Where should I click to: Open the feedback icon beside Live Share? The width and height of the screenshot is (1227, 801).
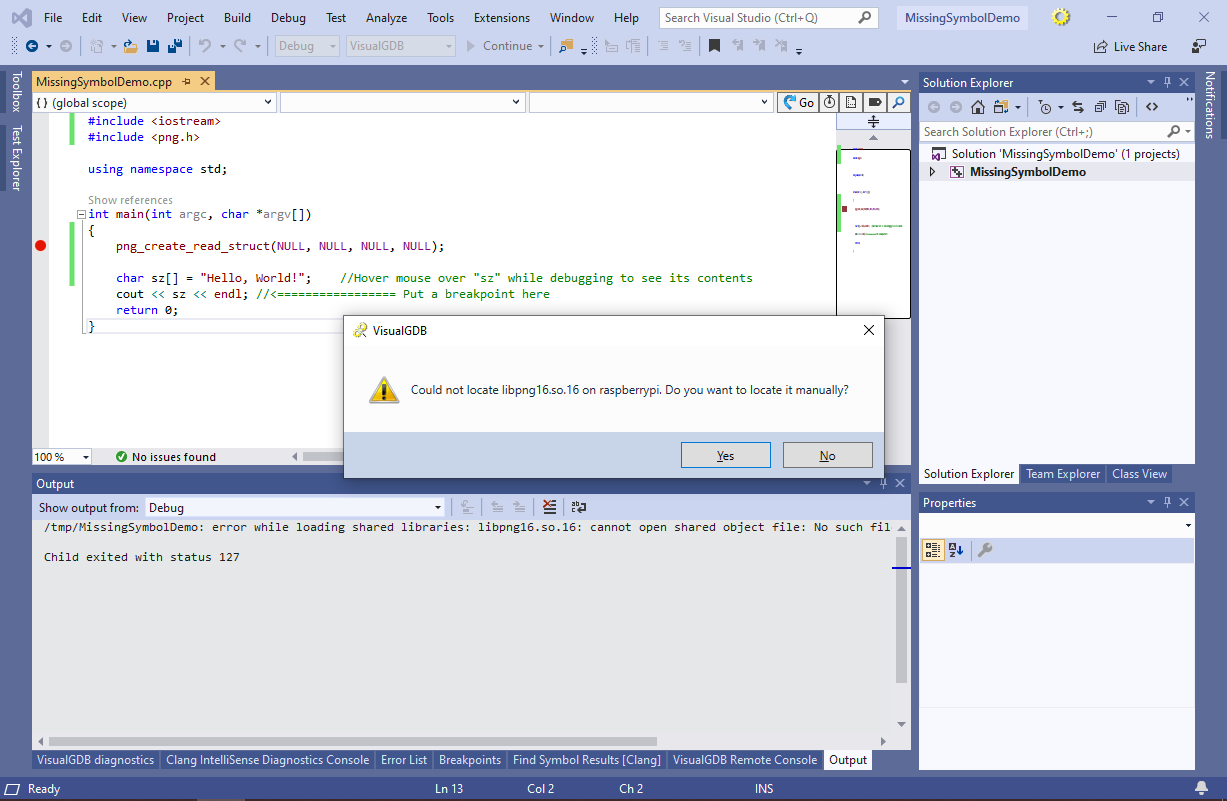tap(1198, 46)
